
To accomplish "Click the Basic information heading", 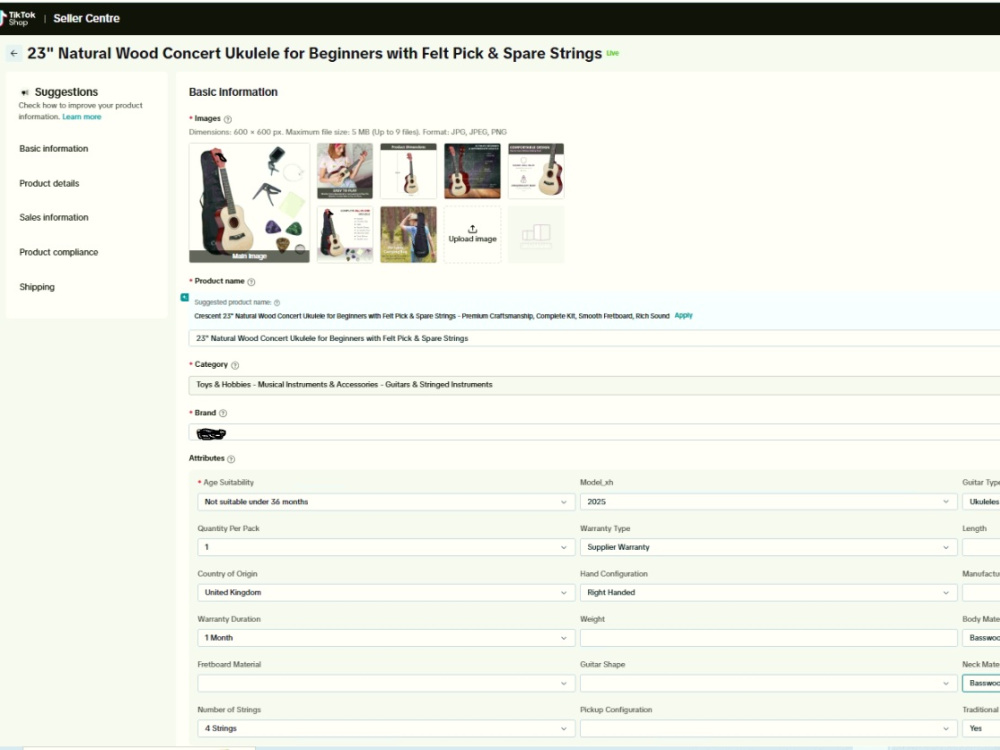I will [x=233, y=92].
